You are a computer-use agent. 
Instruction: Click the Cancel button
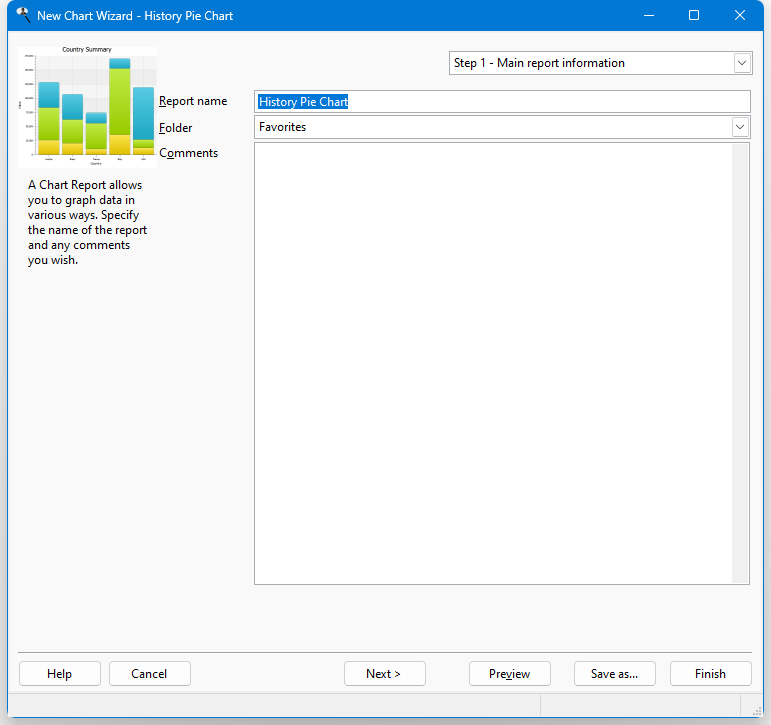(149, 673)
